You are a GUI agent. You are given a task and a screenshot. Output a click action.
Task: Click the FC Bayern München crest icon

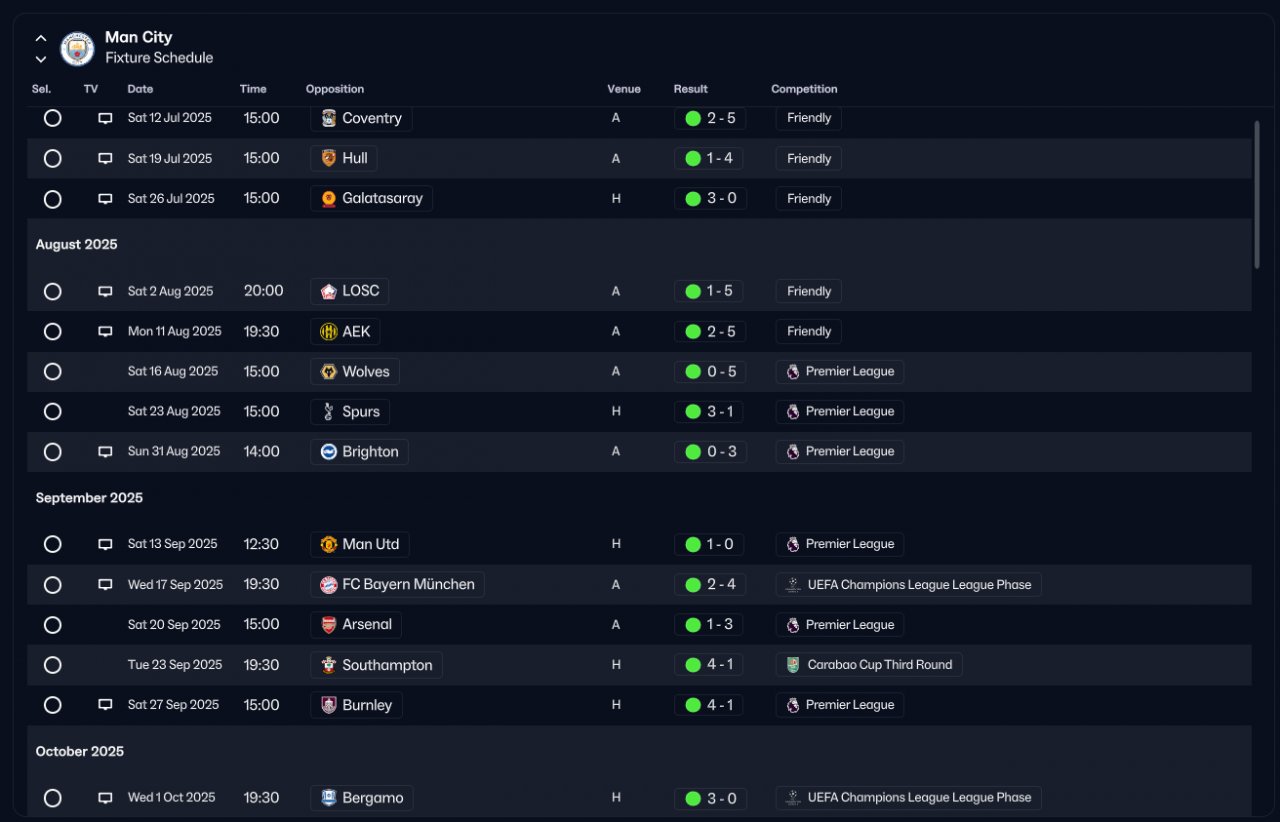328,585
